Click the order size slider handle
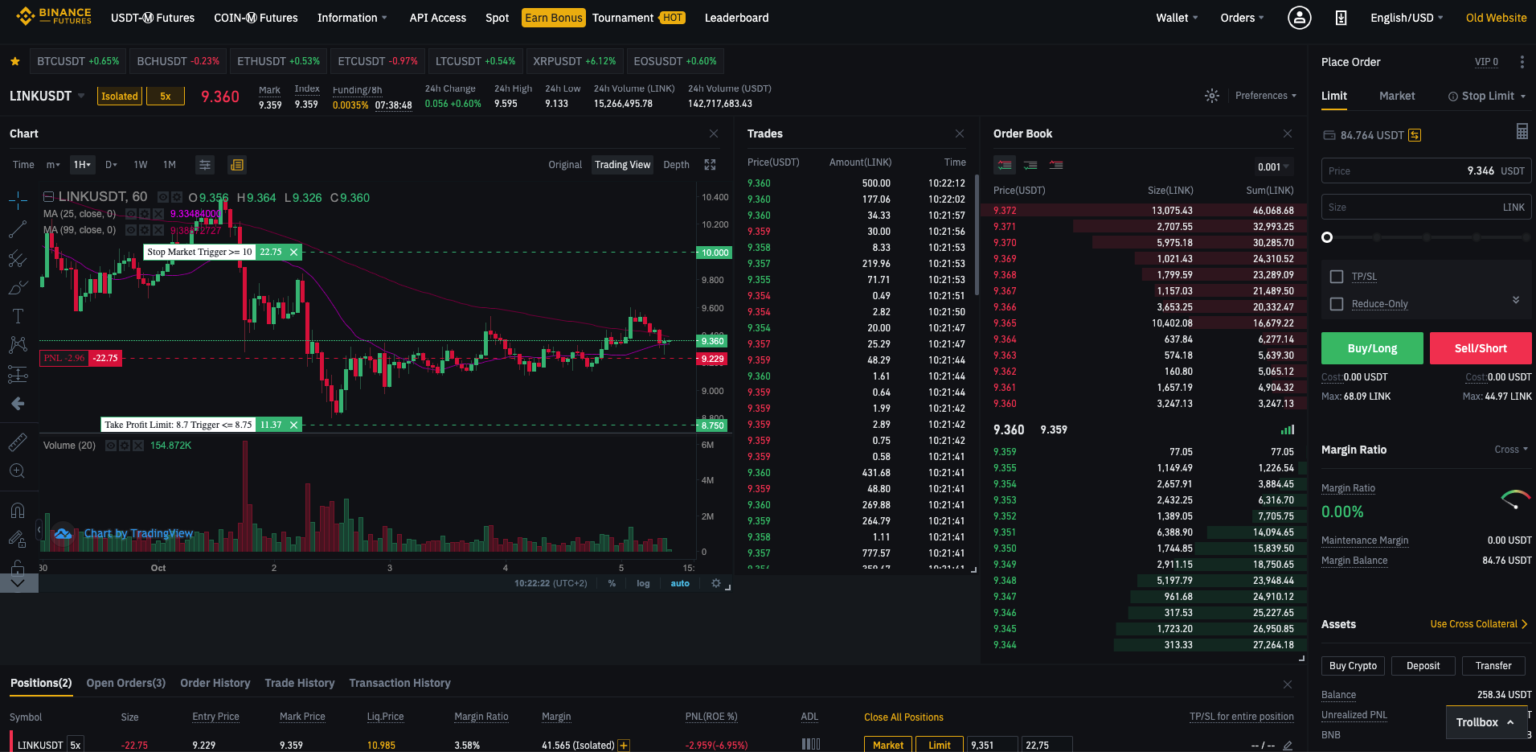 point(1327,238)
